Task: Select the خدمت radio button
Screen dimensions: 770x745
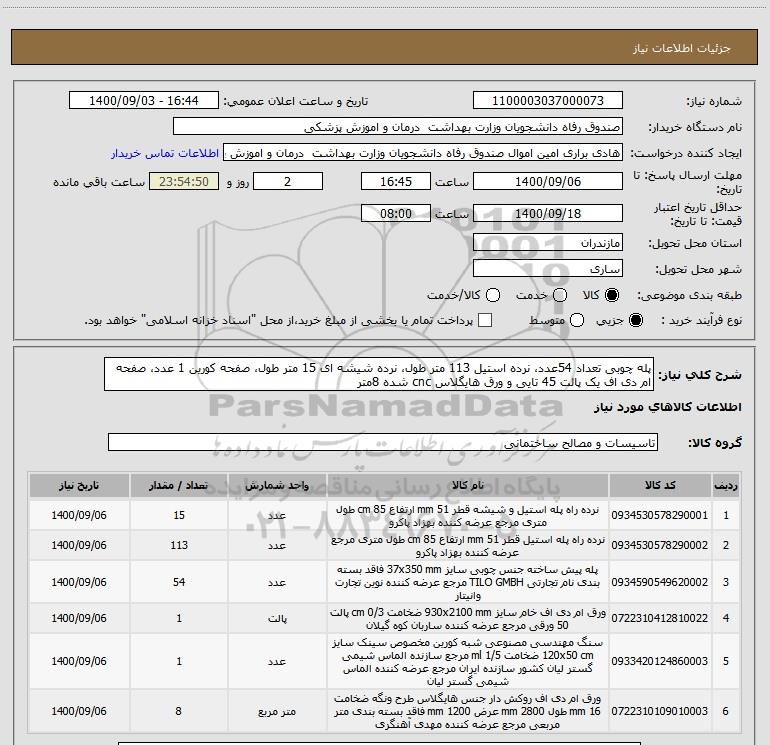Action: coord(560,295)
